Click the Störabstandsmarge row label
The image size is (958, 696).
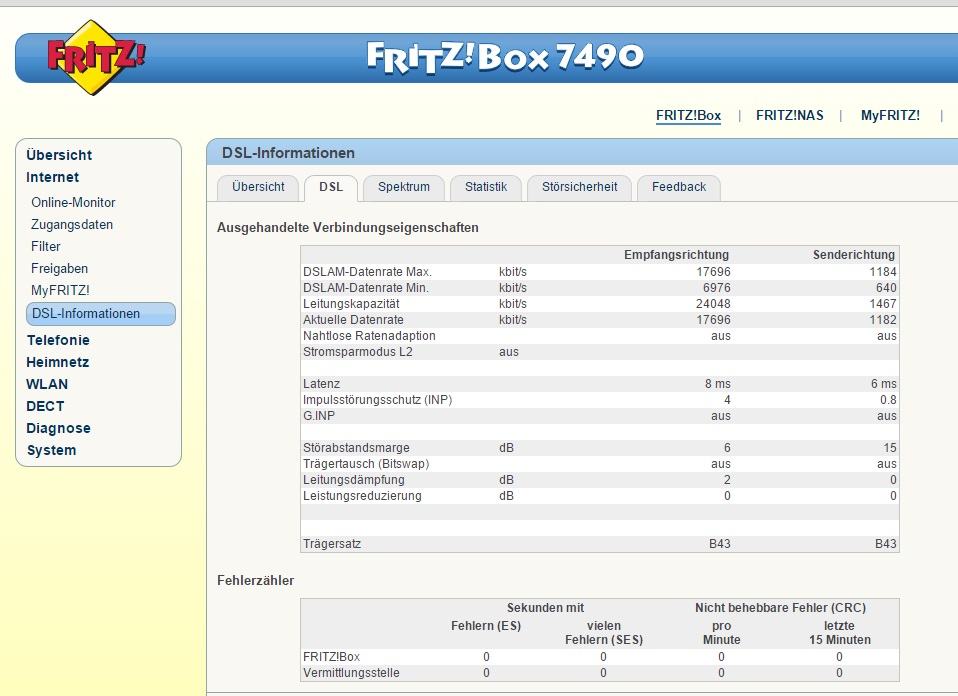click(x=356, y=448)
